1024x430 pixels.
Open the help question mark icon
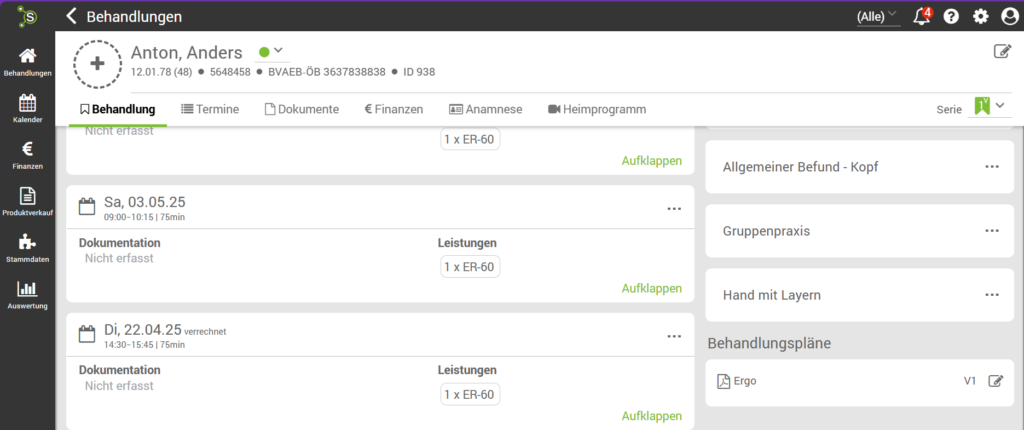pos(951,16)
